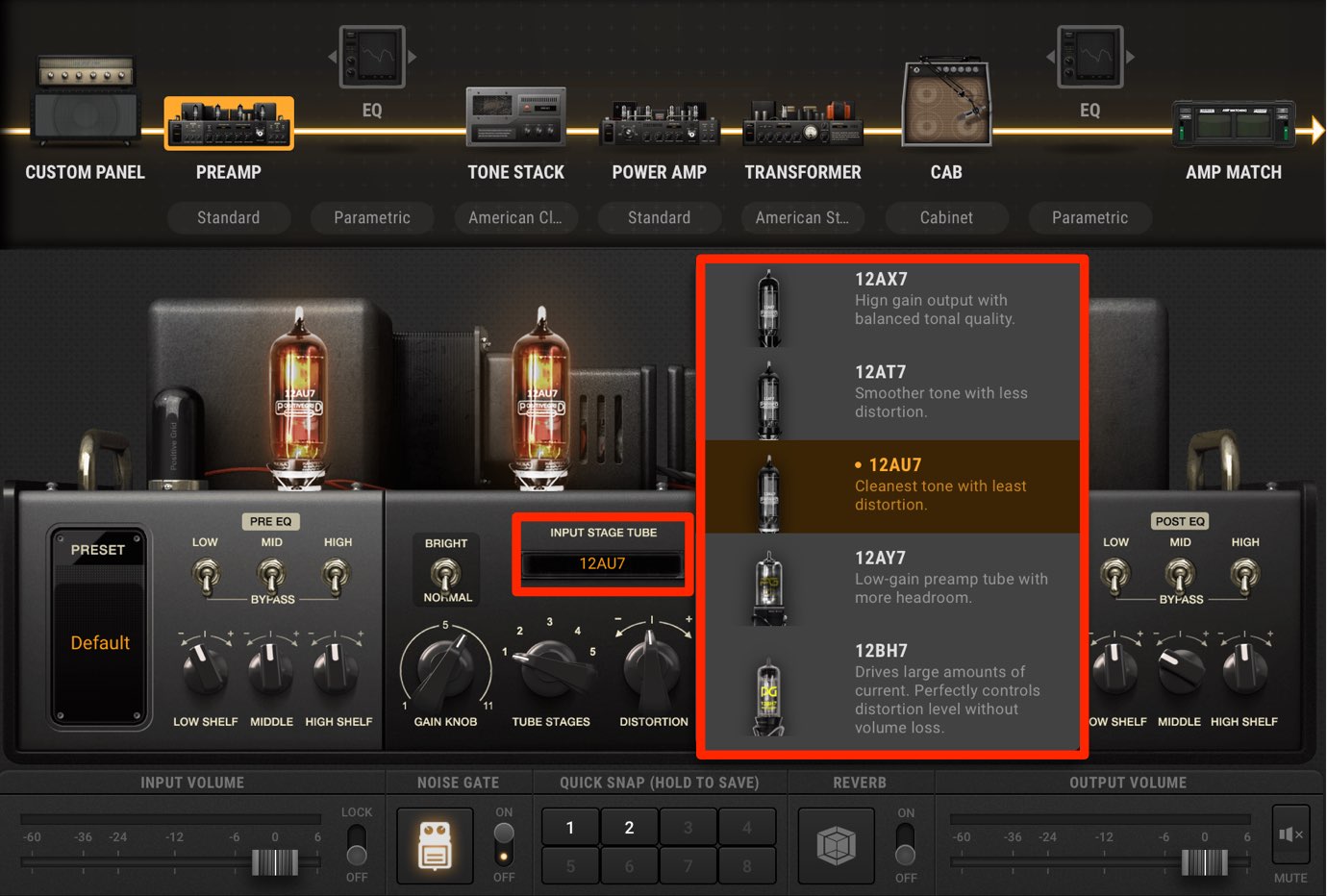The image size is (1327, 896).
Task: Open the EQ module after Cab
Action: [1089, 58]
